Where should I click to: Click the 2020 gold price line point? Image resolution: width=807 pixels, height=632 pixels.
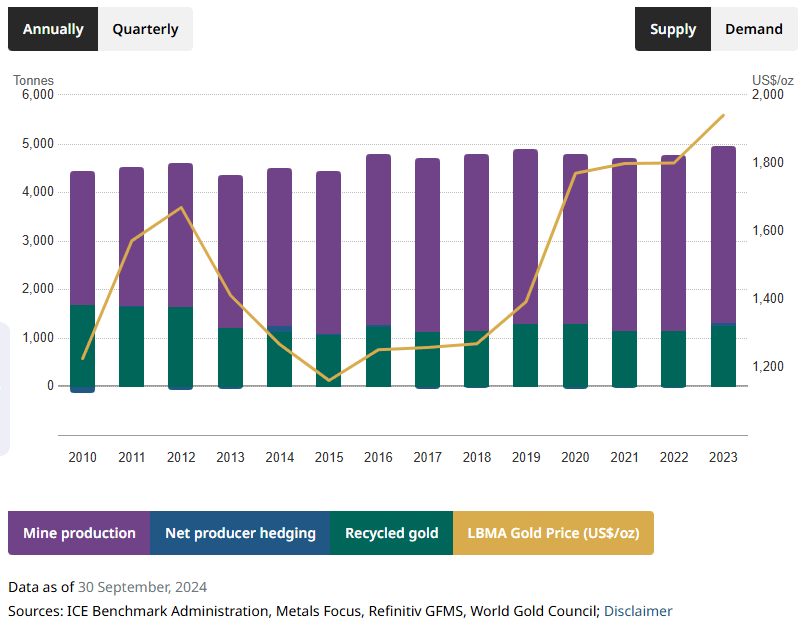[x=575, y=173]
